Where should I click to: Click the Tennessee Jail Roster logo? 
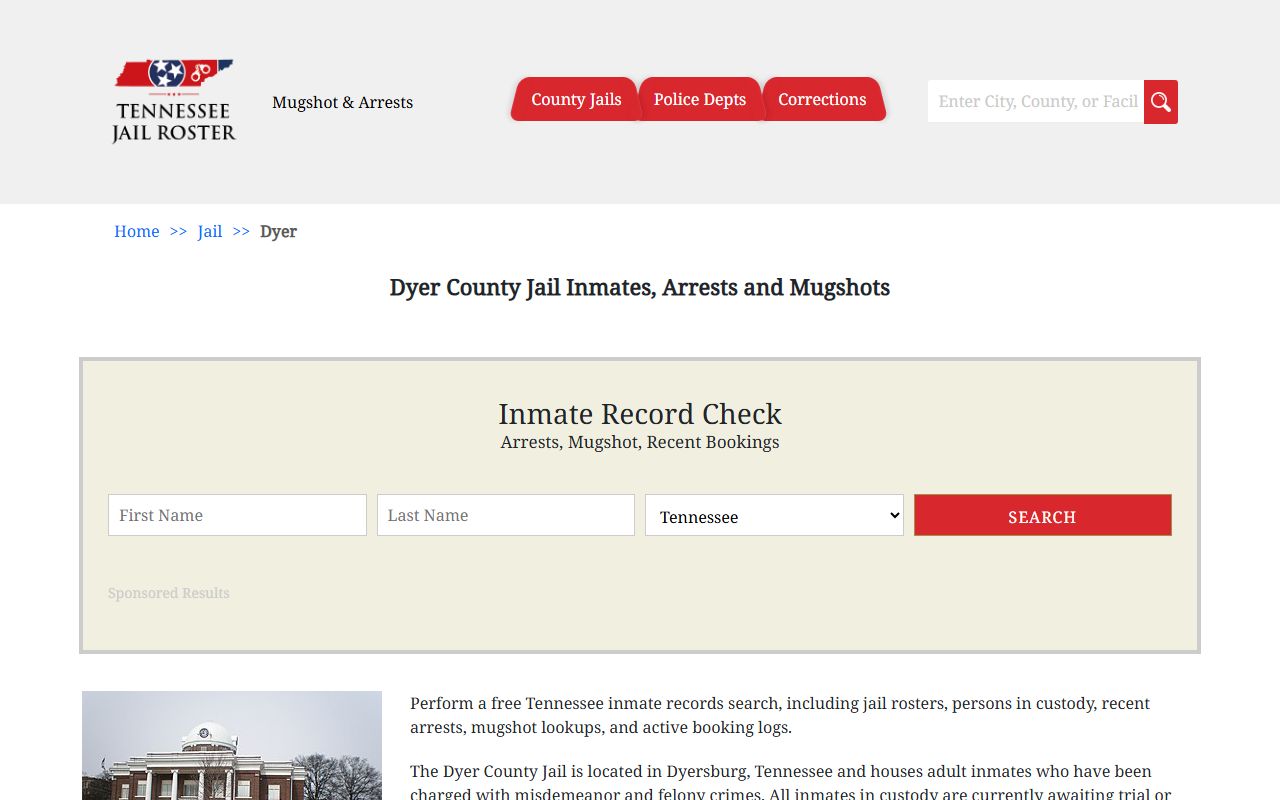(x=174, y=101)
